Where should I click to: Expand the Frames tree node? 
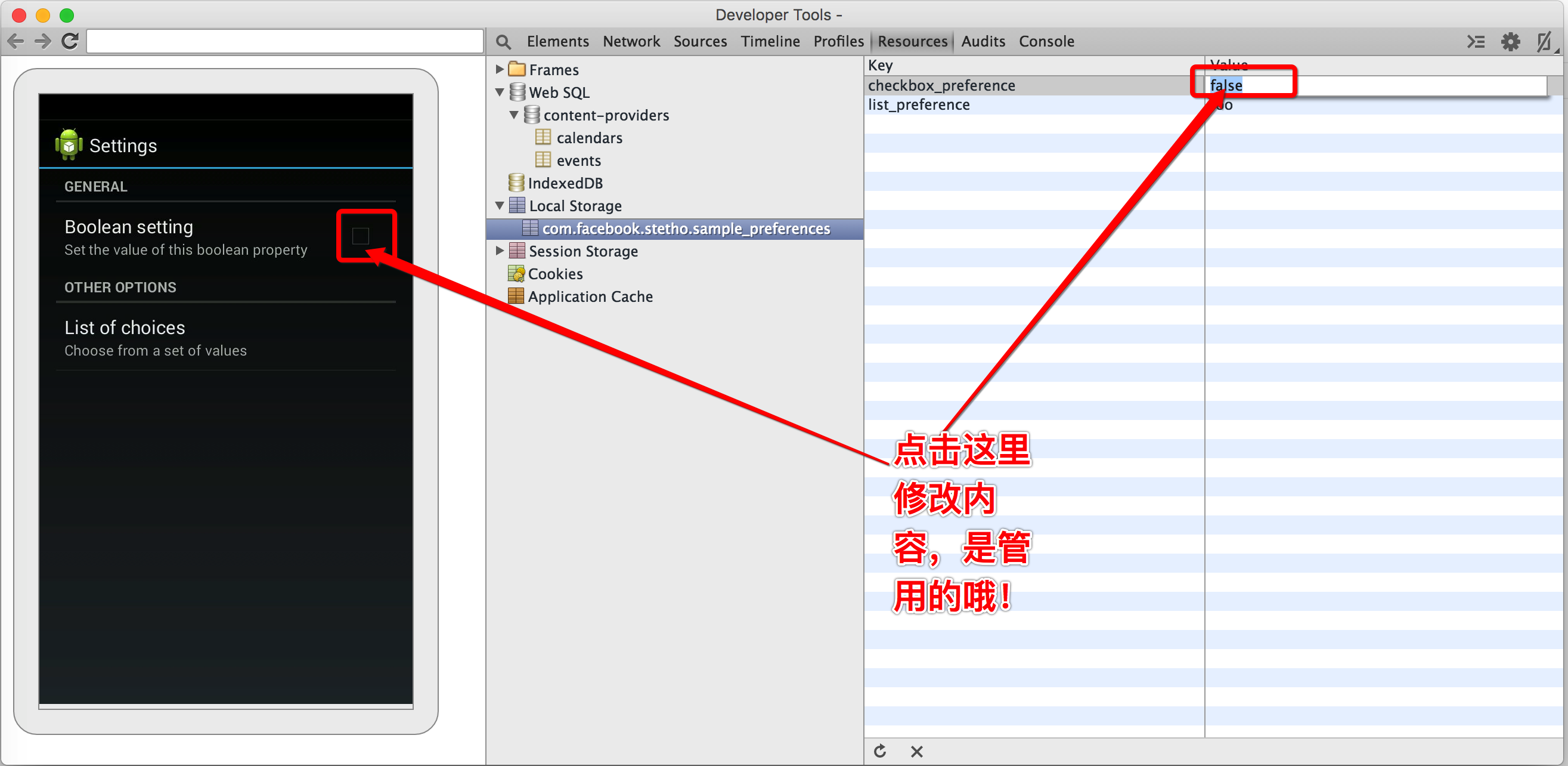pyautogui.click(x=500, y=69)
